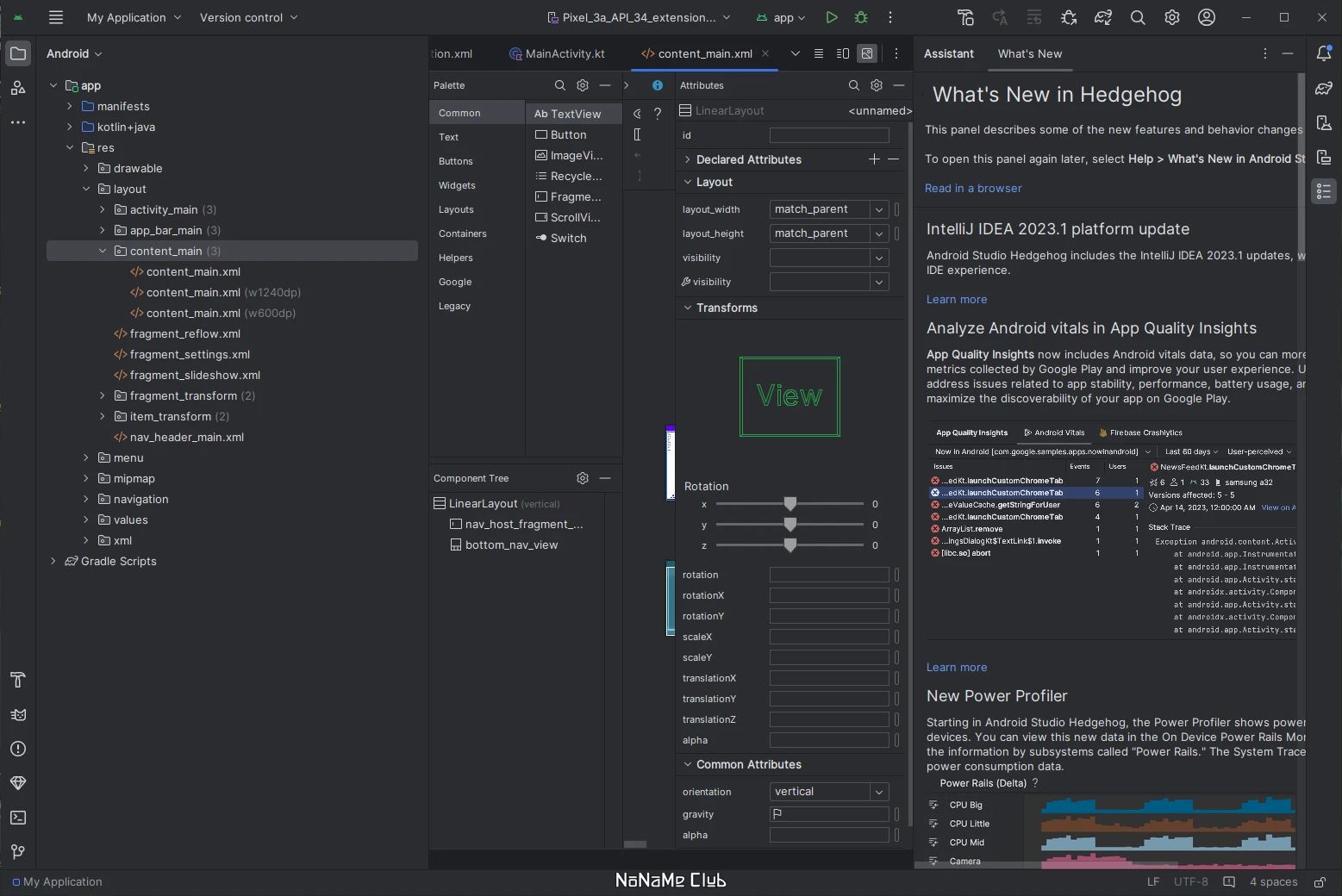Open the Notifications bell panel
Image resolution: width=1342 pixels, height=896 pixels.
(x=1324, y=53)
